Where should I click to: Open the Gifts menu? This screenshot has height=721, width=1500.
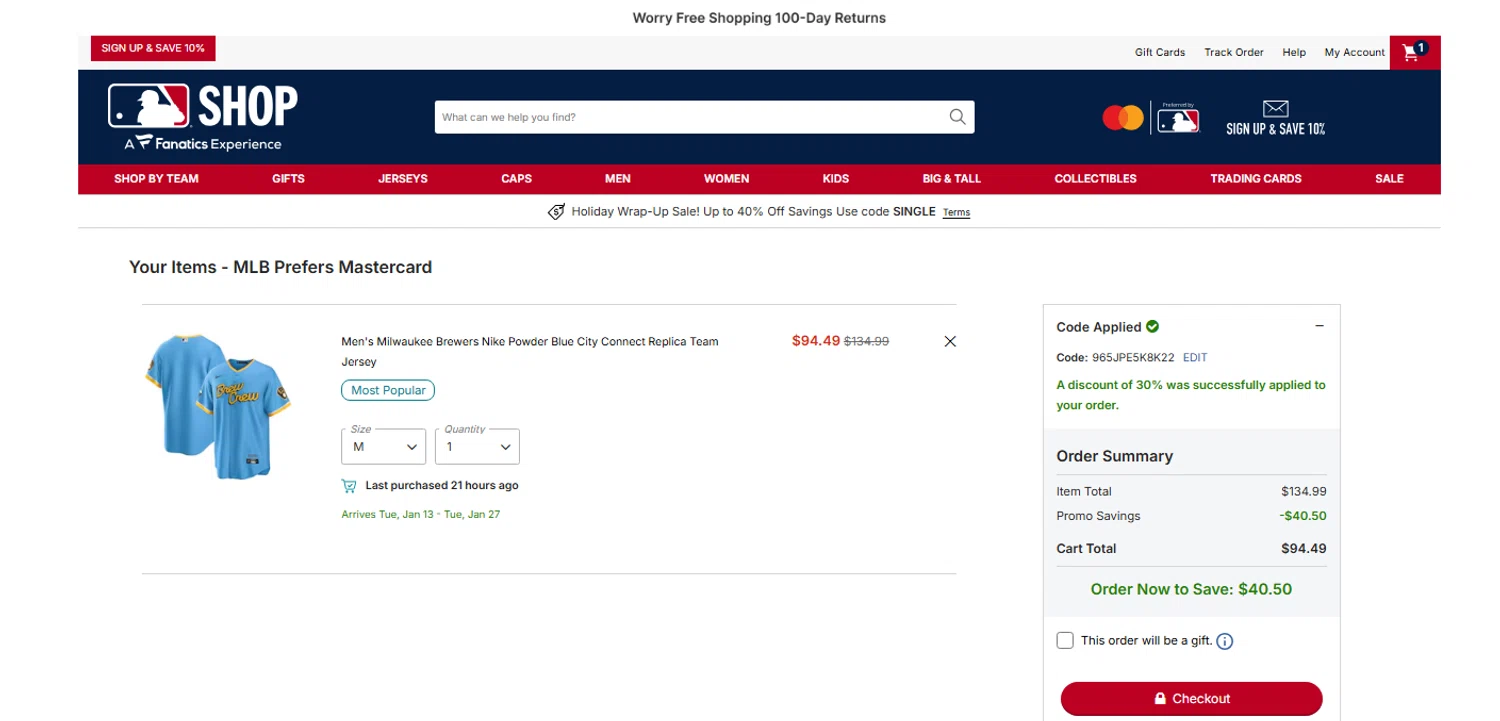click(288, 179)
